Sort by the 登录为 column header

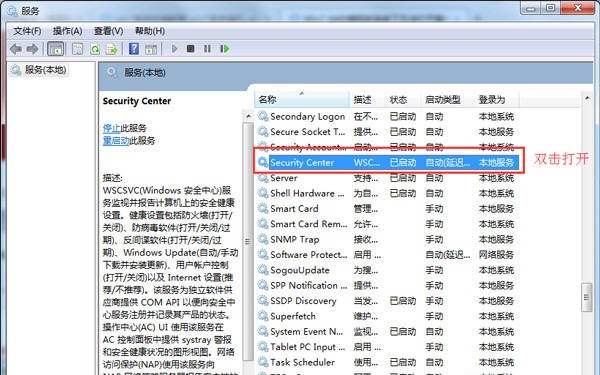(497, 99)
